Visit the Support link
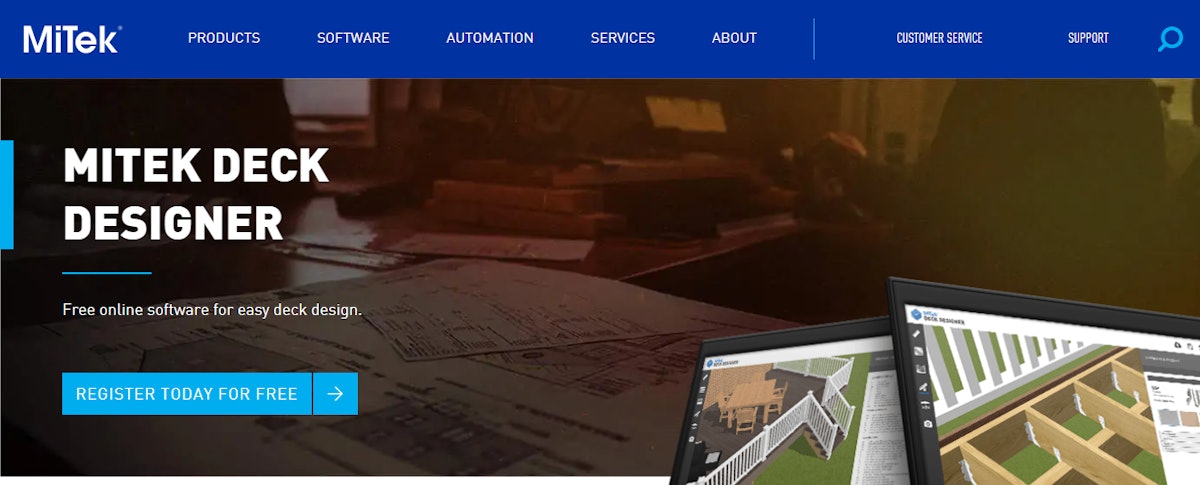This screenshot has height=485, width=1200. click(x=1088, y=38)
